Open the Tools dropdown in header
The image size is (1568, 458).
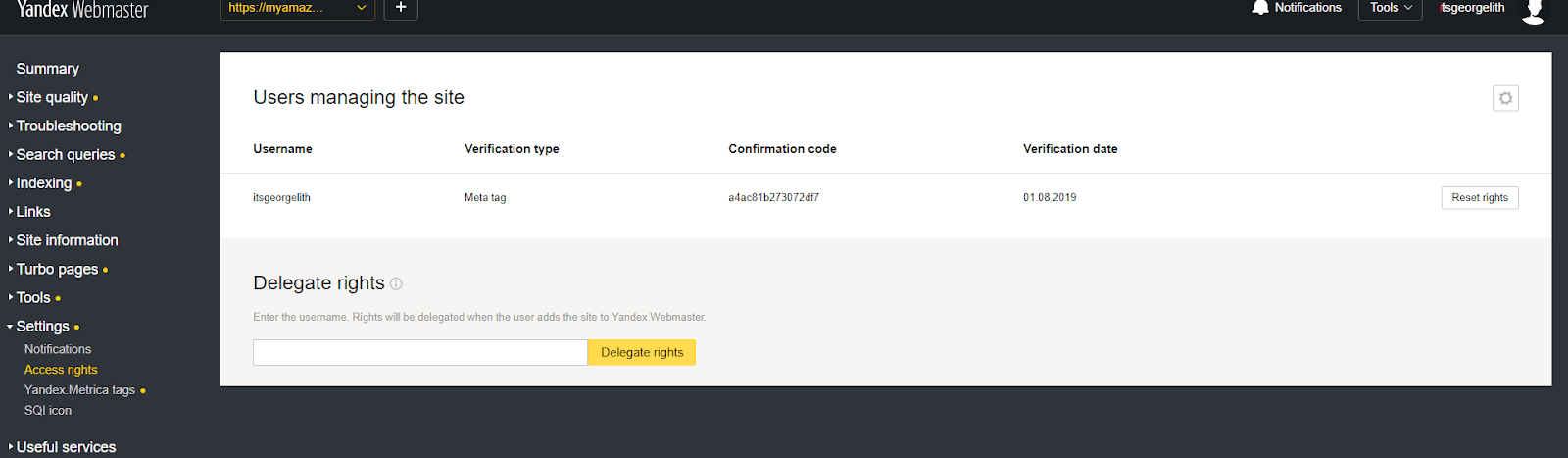click(1391, 8)
